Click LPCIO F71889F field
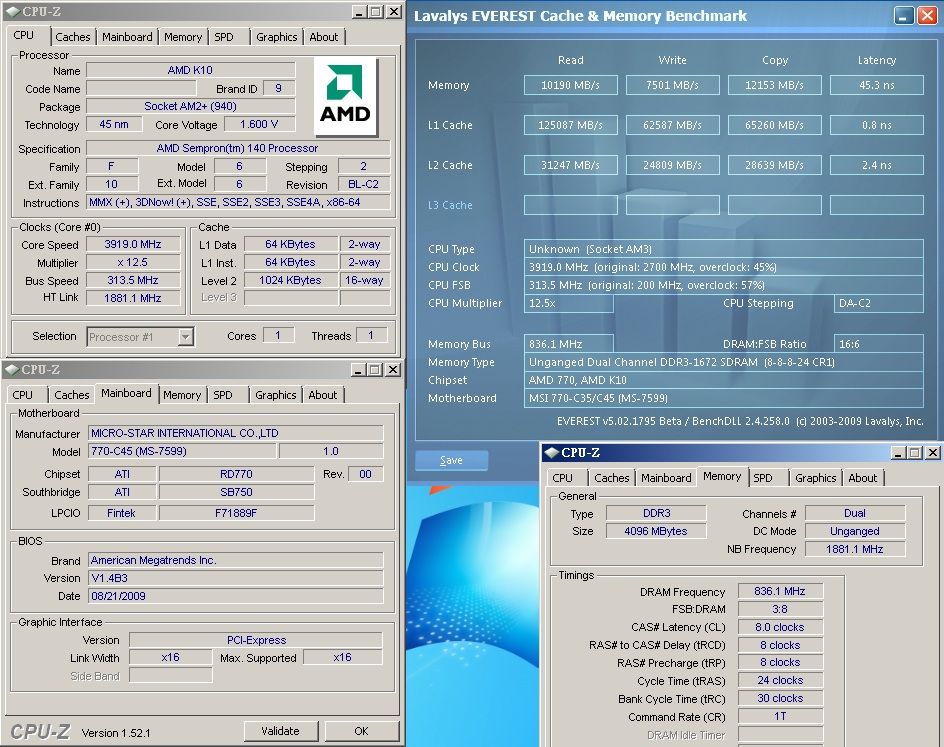944x747 pixels. (237, 513)
